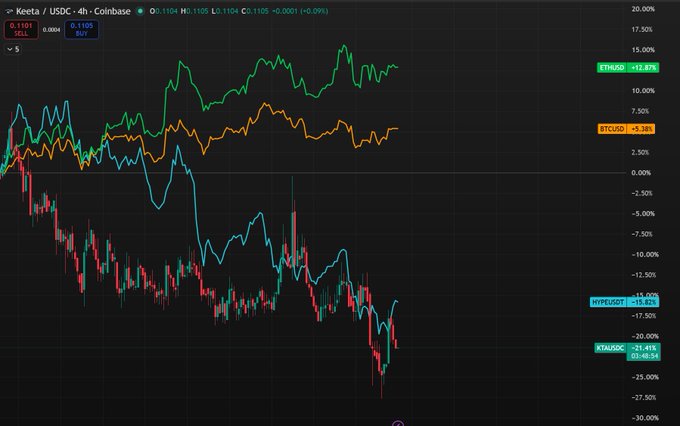Click the 17.50% scale label
The width and height of the screenshot is (680, 426).
point(642,29)
